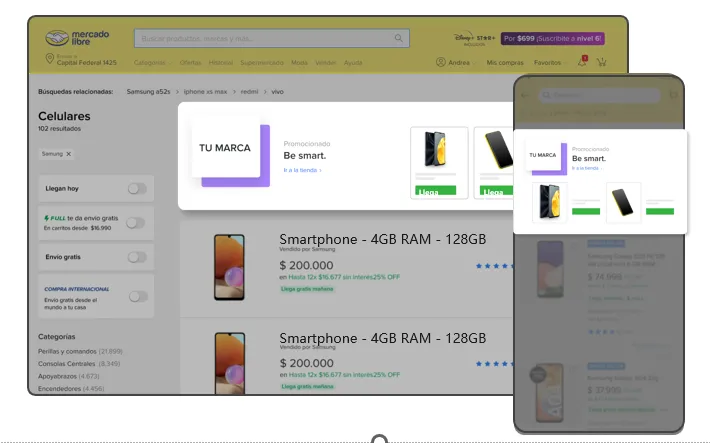Image resolution: width=710 pixels, height=443 pixels.
Task: Open the shopping cart icon
Action: [x=601, y=62]
